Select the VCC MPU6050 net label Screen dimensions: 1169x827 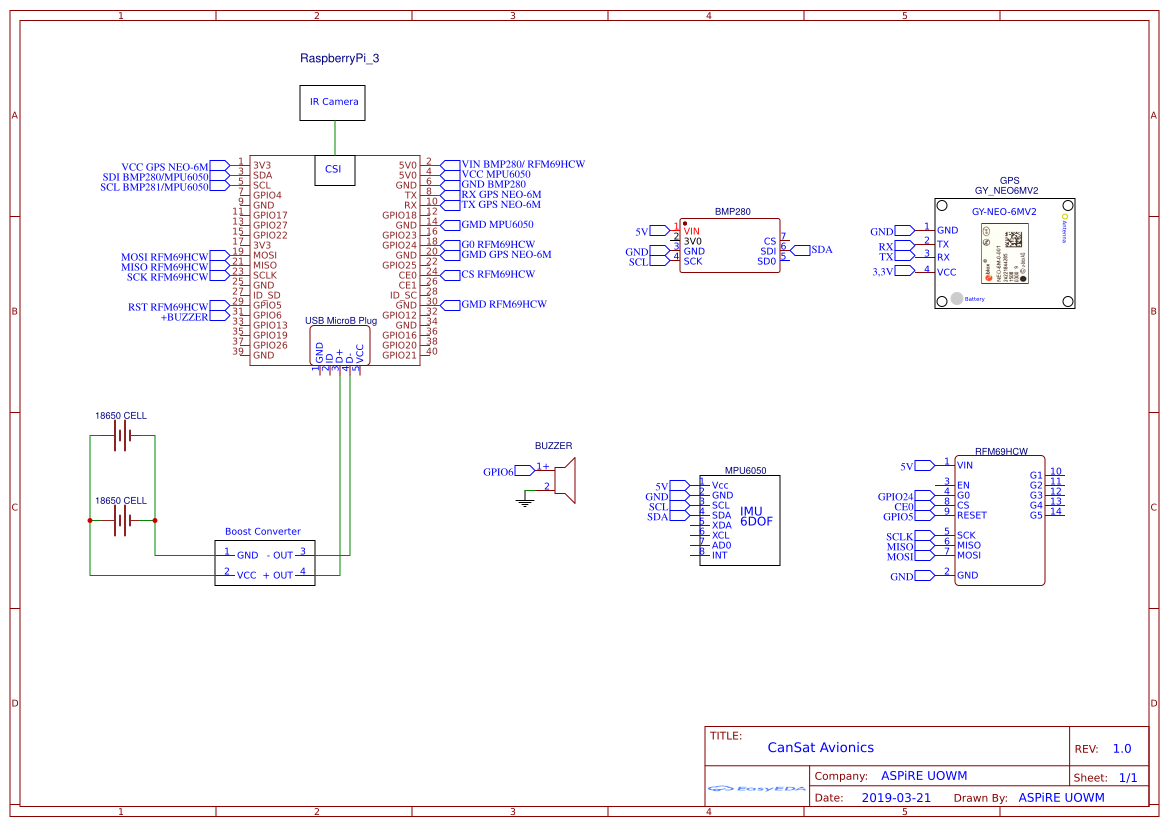point(497,174)
